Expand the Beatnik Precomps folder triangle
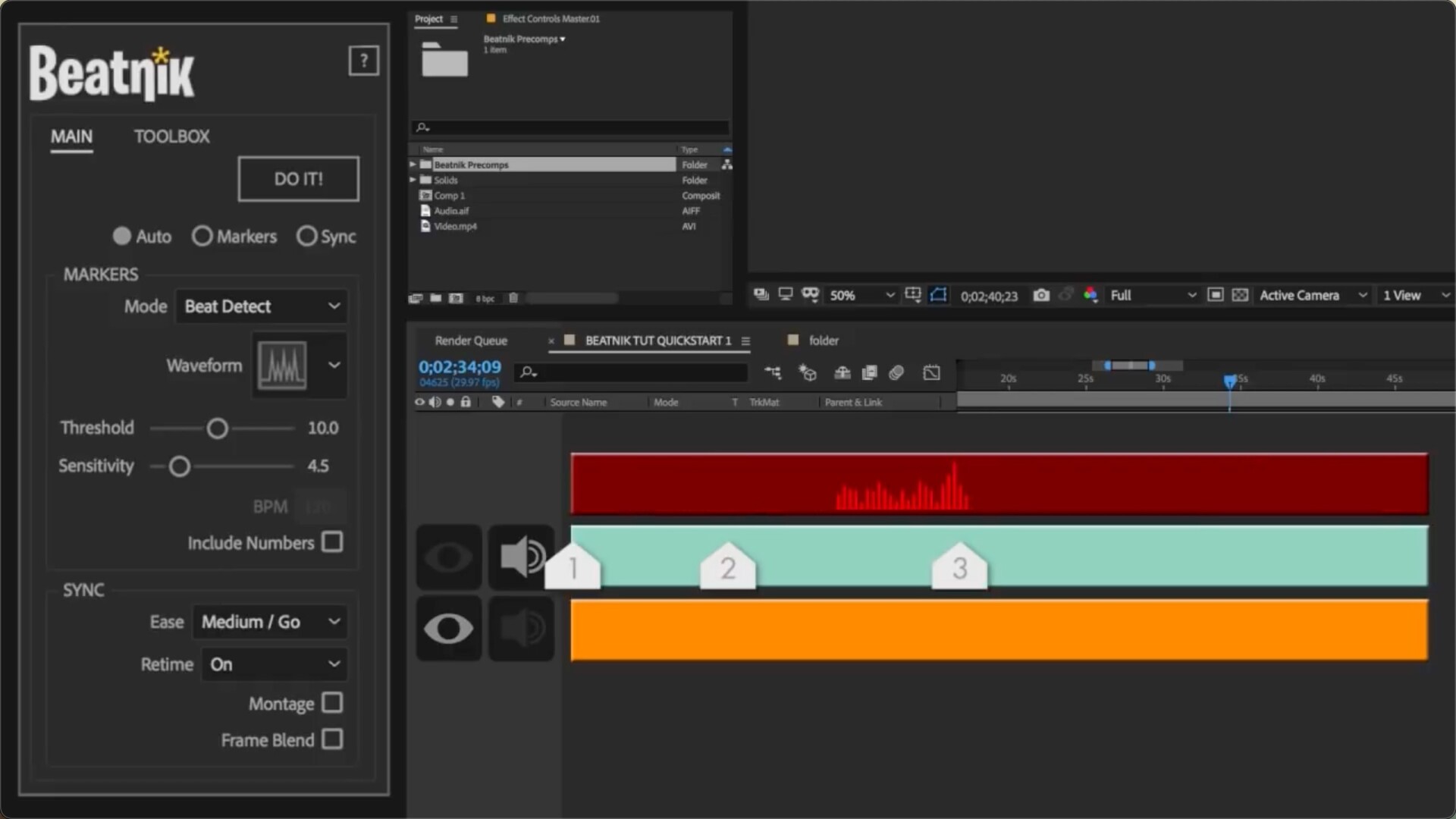Viewport: 1456px width, 819px height. point(413,165)
